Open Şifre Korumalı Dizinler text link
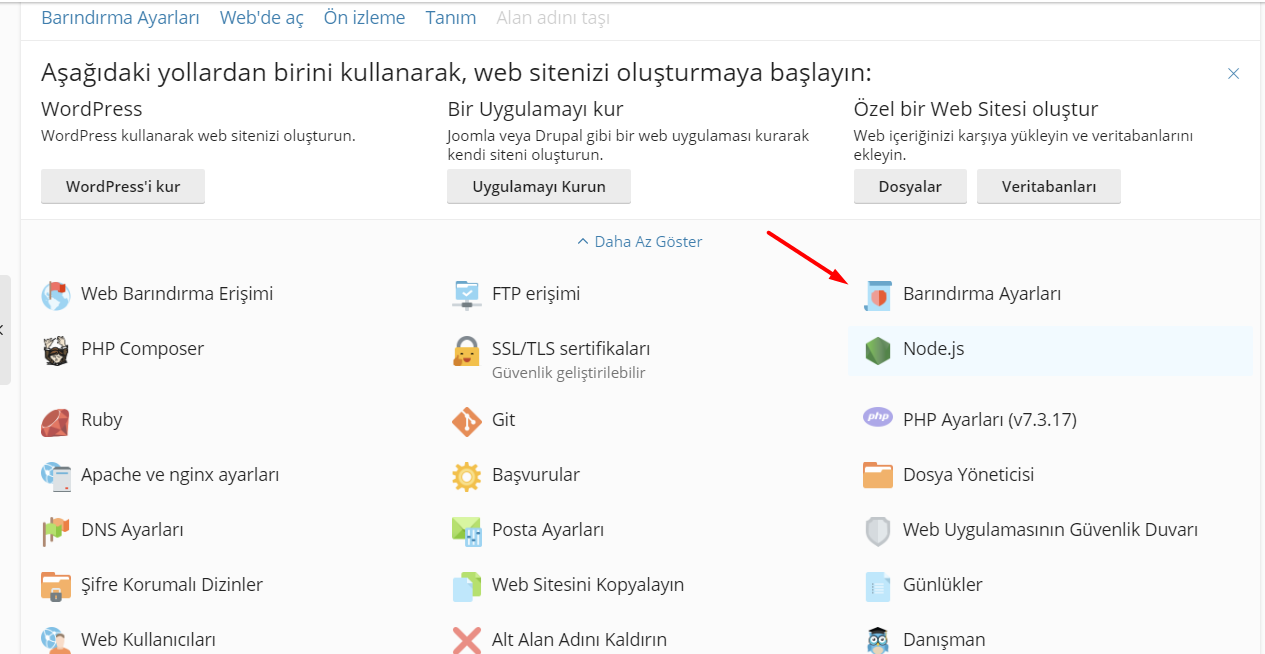This screenshot has height=654, width=1265. [x=172, y=585]
